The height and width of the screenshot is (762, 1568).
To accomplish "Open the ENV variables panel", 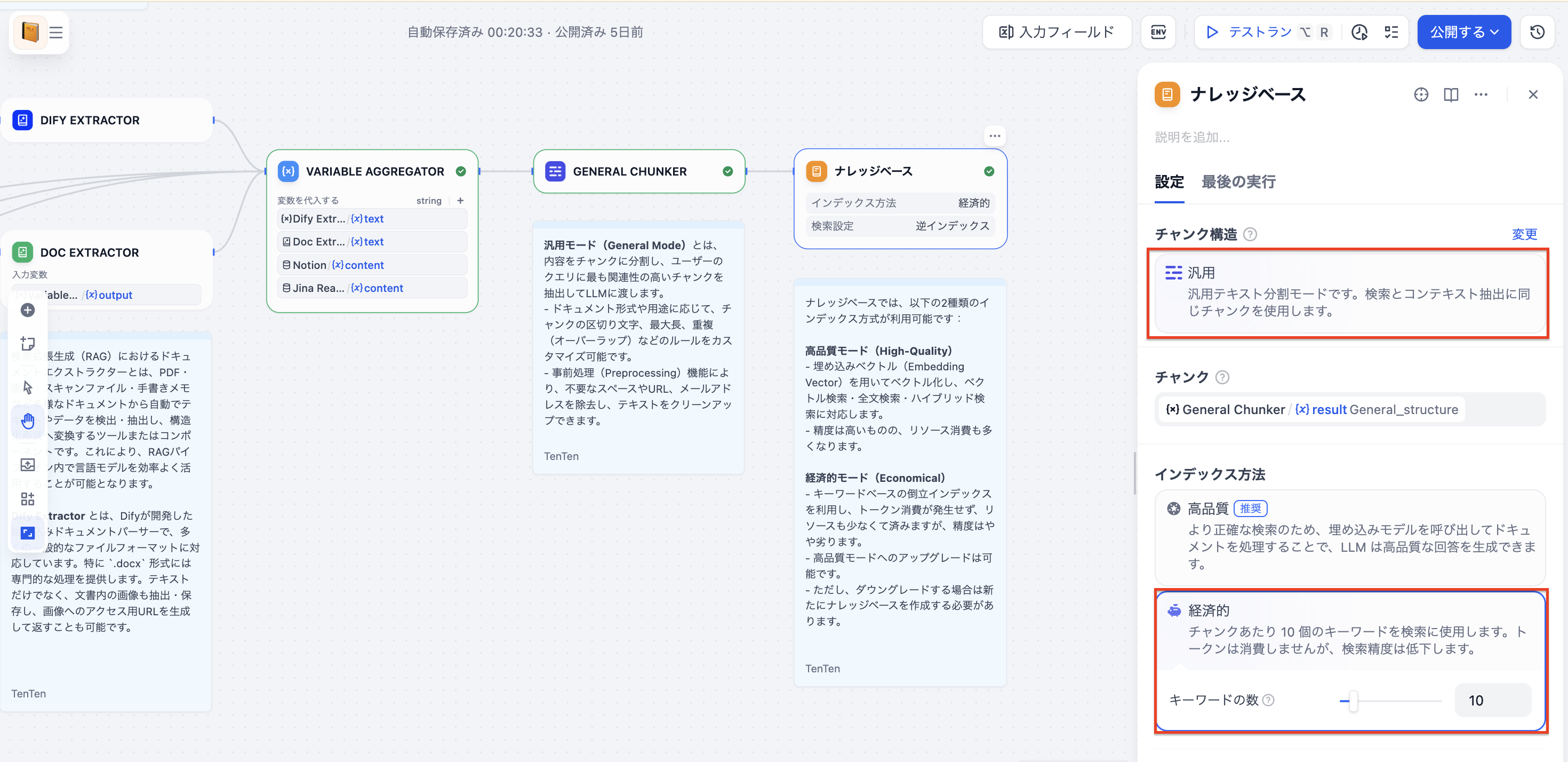I will coord(1158,32).
